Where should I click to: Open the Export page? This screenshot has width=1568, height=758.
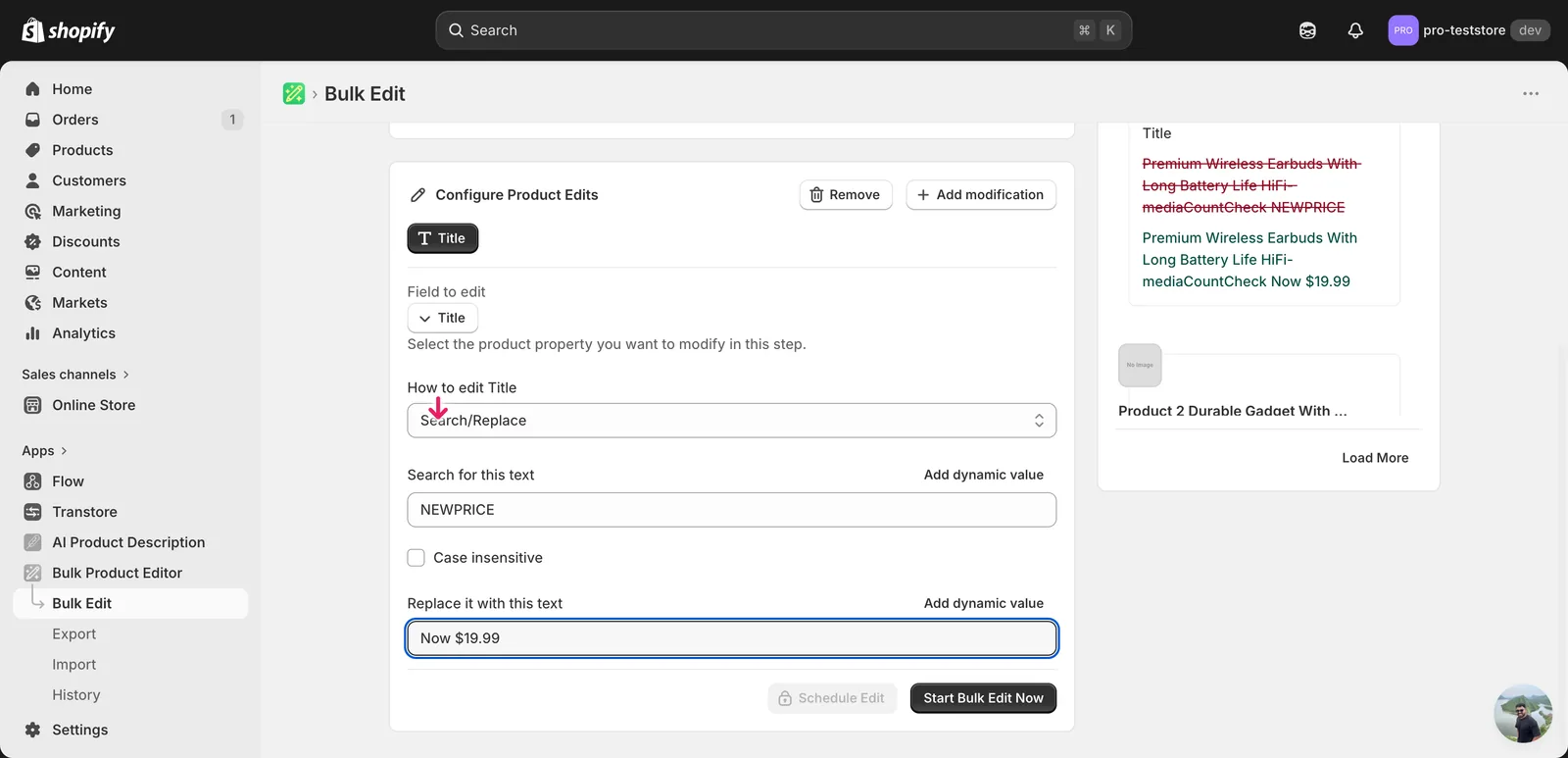[73, 634]
